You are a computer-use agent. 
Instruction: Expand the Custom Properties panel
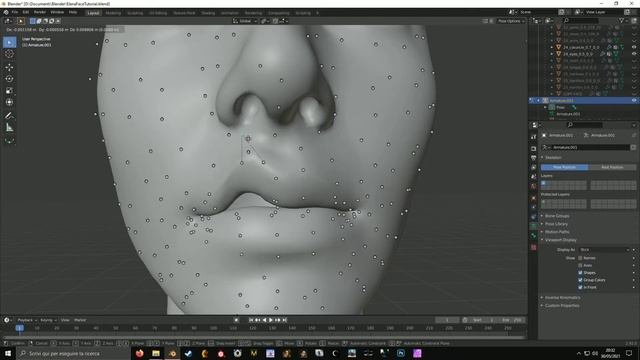coord(562,305)
